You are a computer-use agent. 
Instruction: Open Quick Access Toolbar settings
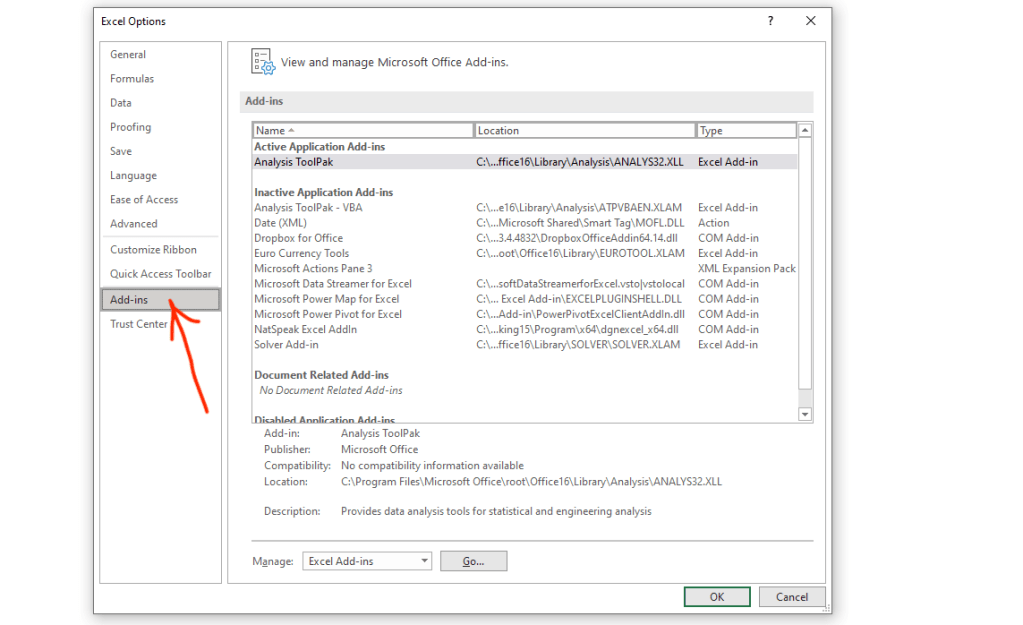pyautogui.click(x=160, y=274)
